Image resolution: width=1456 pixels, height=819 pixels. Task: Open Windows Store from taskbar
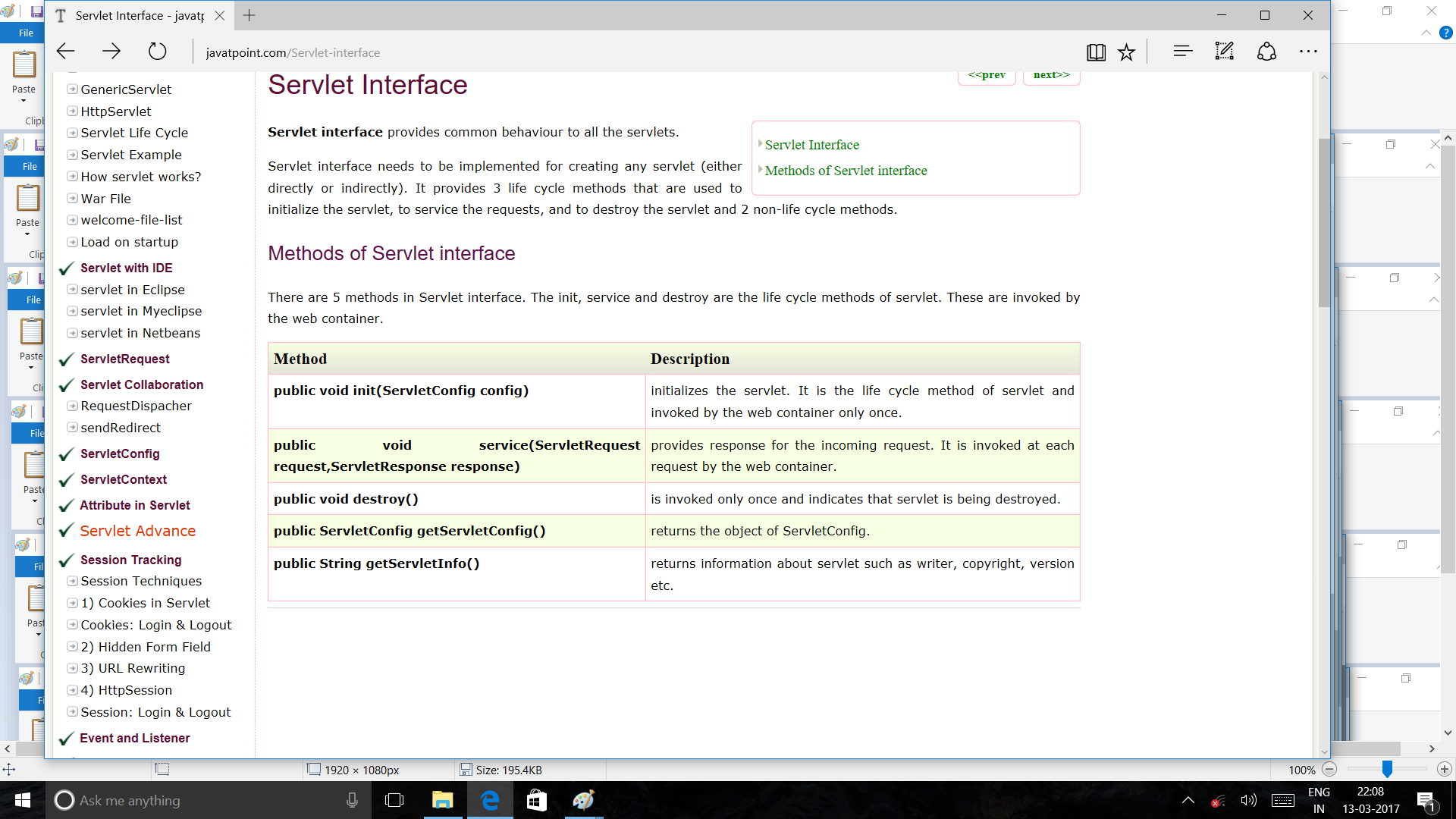click(537, 800)
